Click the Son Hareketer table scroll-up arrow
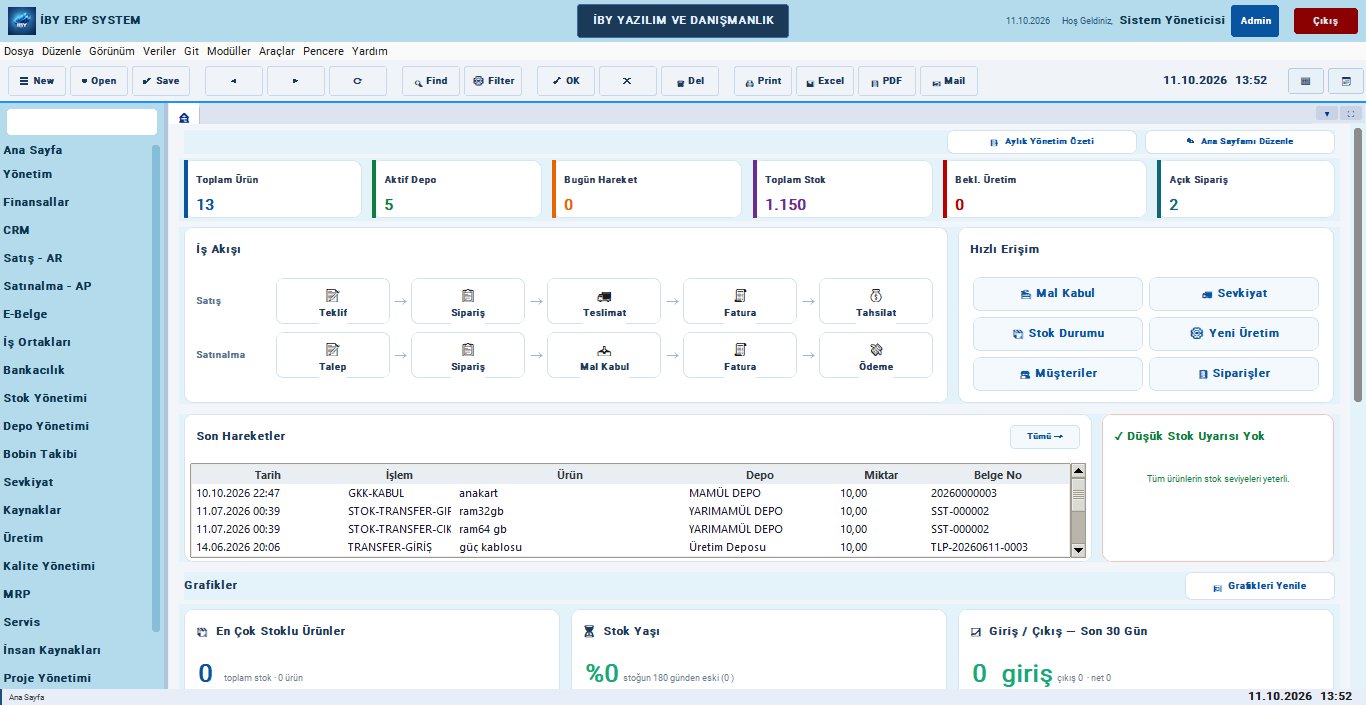The width and height of the screenshot is (1366, 705). pyautogui.click(x=1078, y=471)
